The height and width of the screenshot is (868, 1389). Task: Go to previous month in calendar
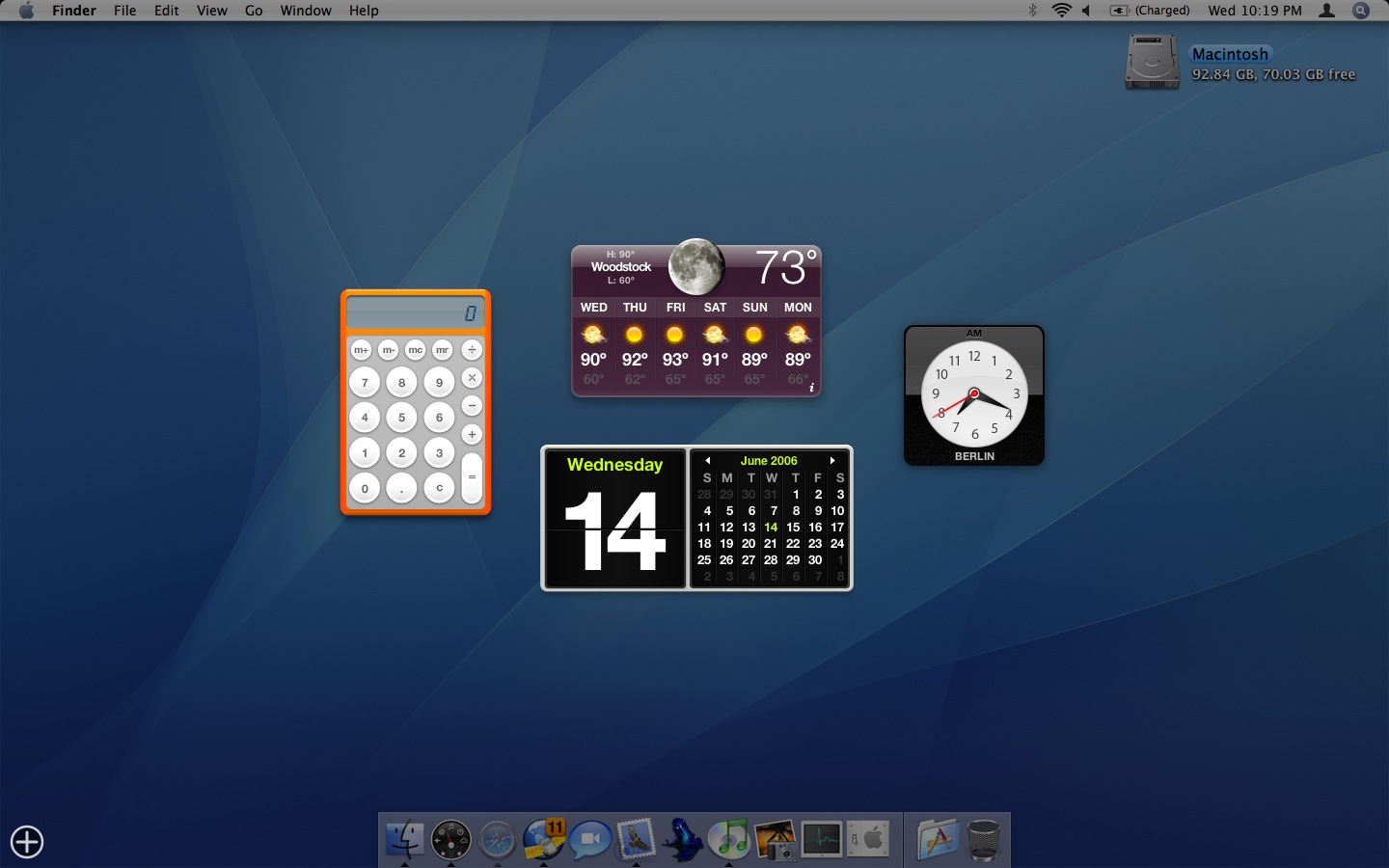tap(708, 461)
